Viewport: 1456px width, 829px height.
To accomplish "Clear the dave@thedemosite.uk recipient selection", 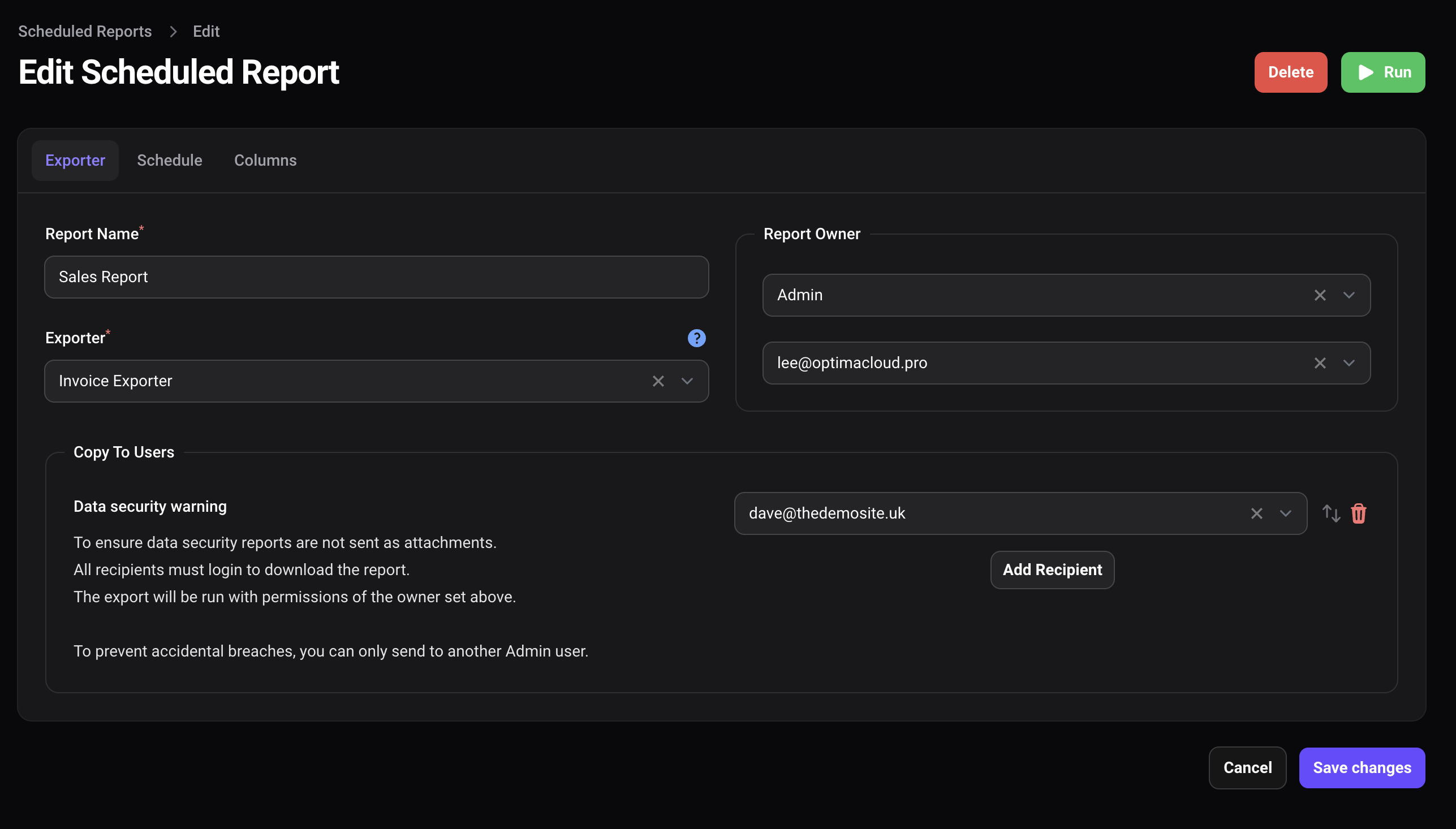I will click(1256, 513).
